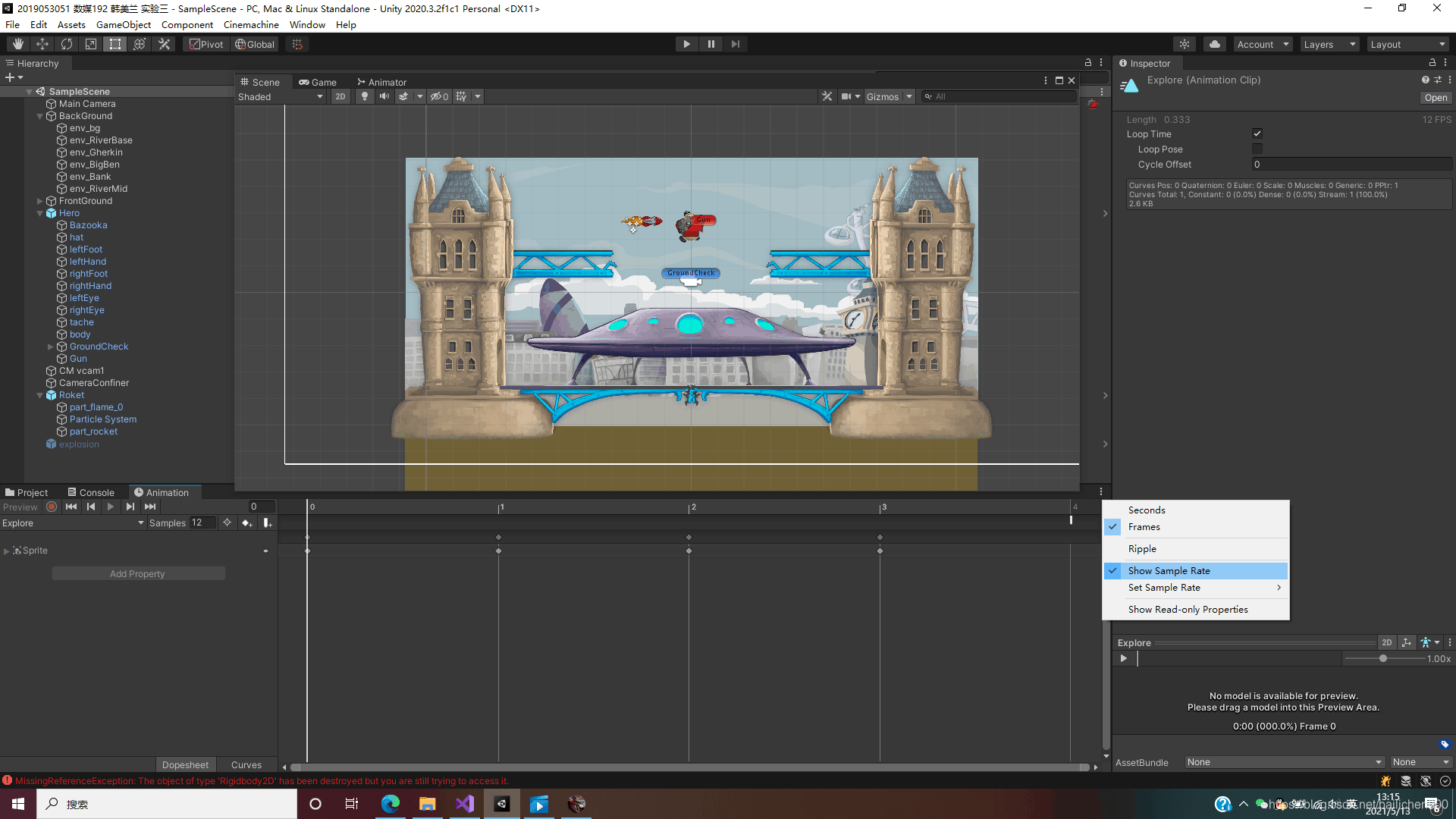Collapse the BackGround hierarchy node
This screenshot has width=1456, height=819.
40,116
